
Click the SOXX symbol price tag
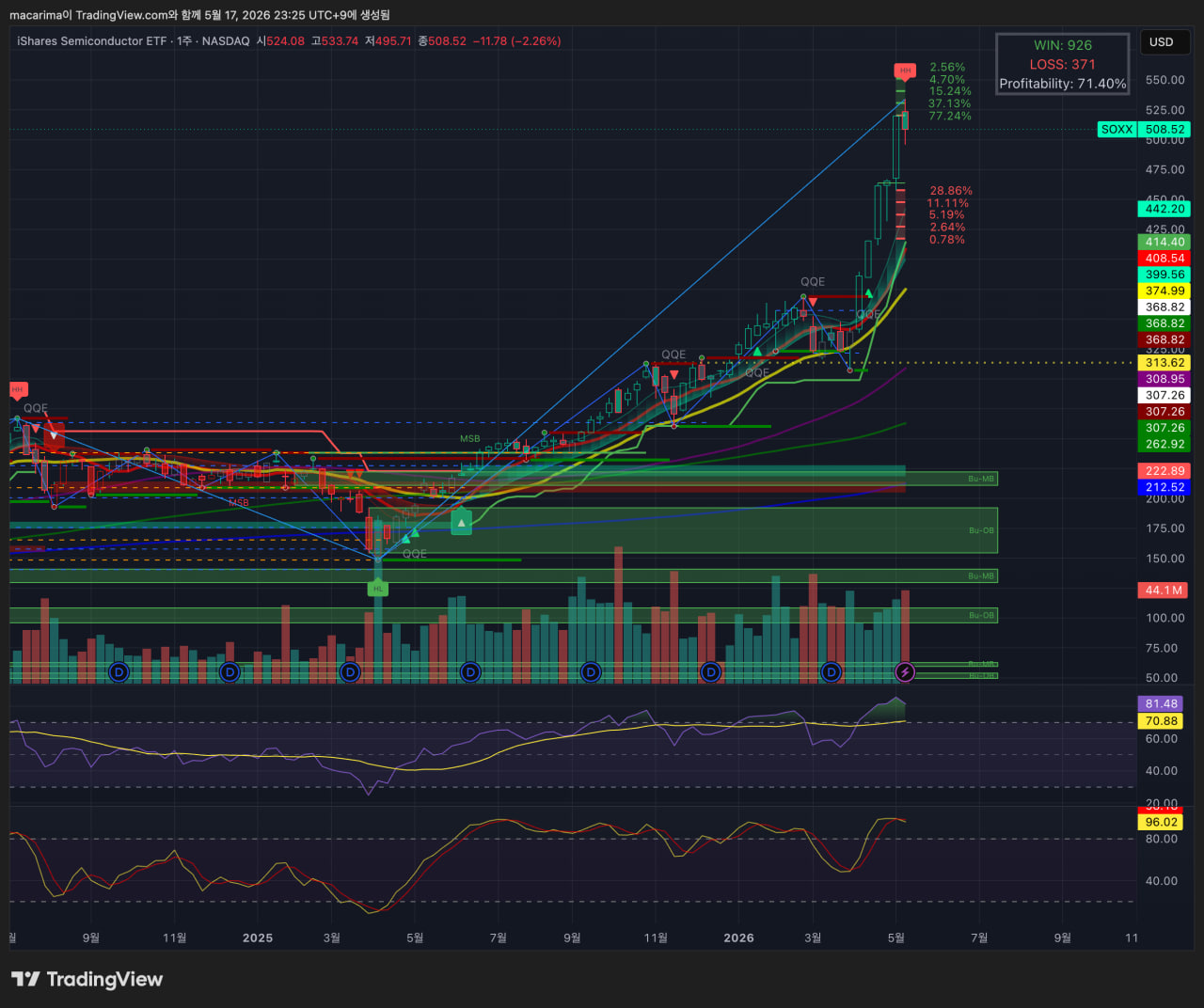coord(1117,130)
